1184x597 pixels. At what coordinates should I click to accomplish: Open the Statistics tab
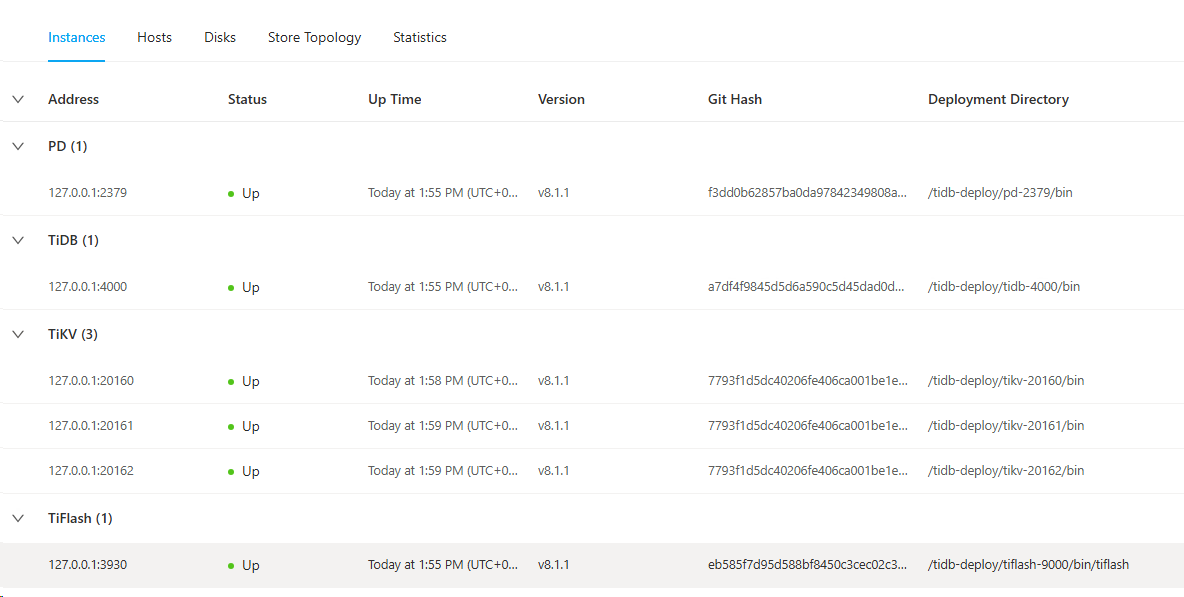click(x=419, y=37)
